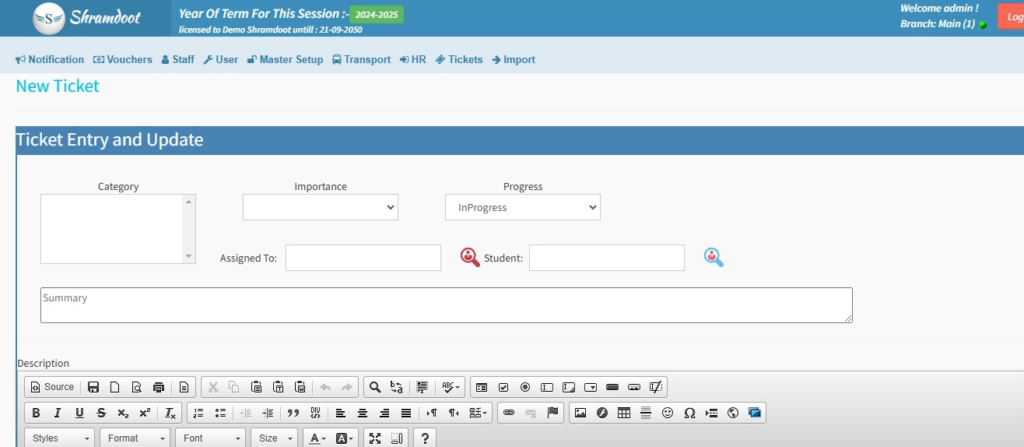Open the Importance dropdown
Screen dimensions: 1024x447
point(320,207)
